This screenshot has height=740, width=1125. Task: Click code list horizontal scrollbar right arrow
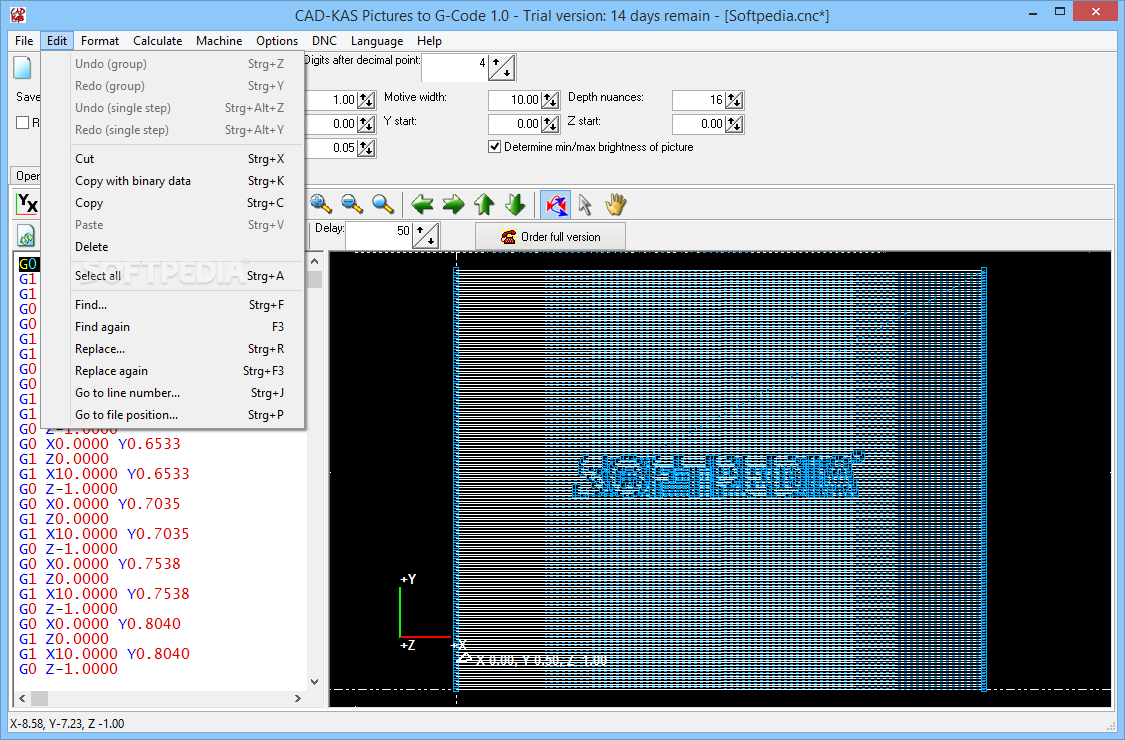[x=298, y=698]
